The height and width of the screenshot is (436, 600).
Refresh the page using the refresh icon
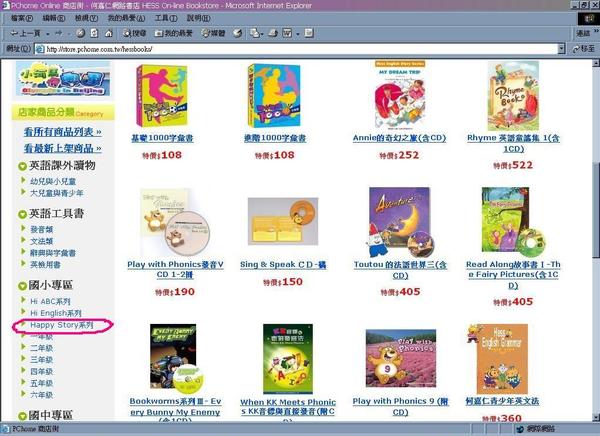(x=94, y=33)
